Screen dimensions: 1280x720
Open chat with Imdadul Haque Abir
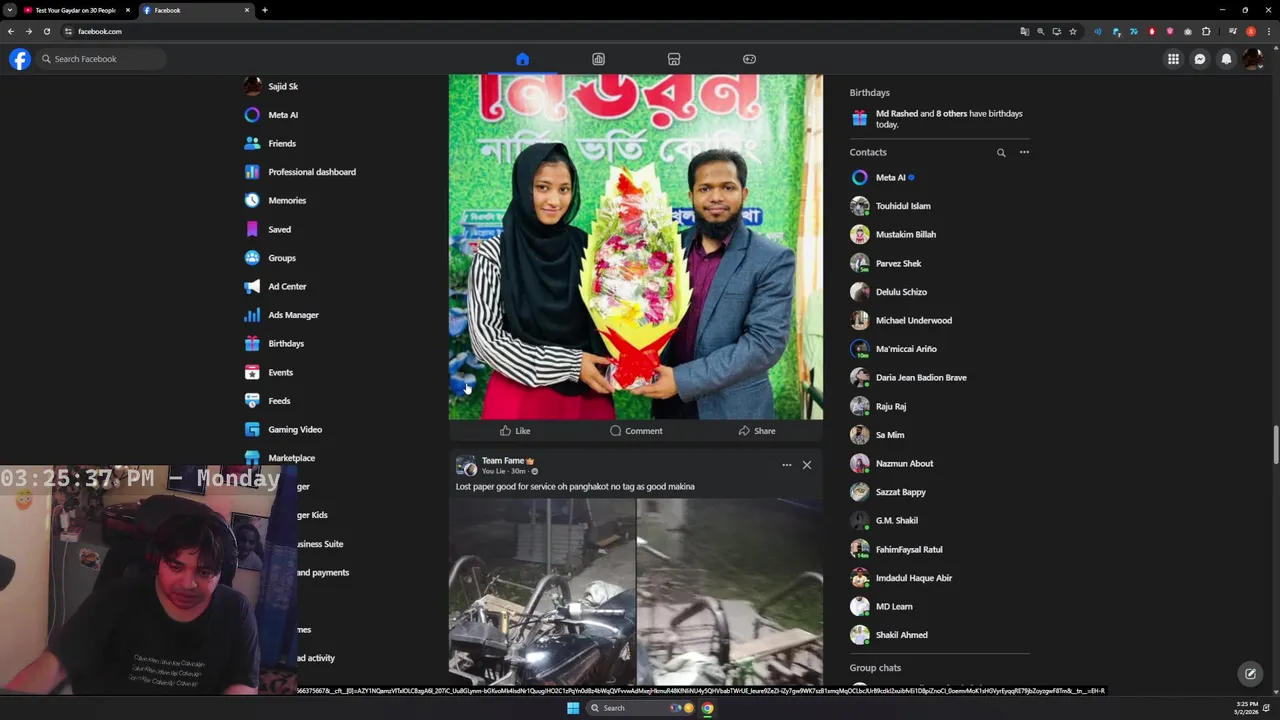tap(940, 578)
